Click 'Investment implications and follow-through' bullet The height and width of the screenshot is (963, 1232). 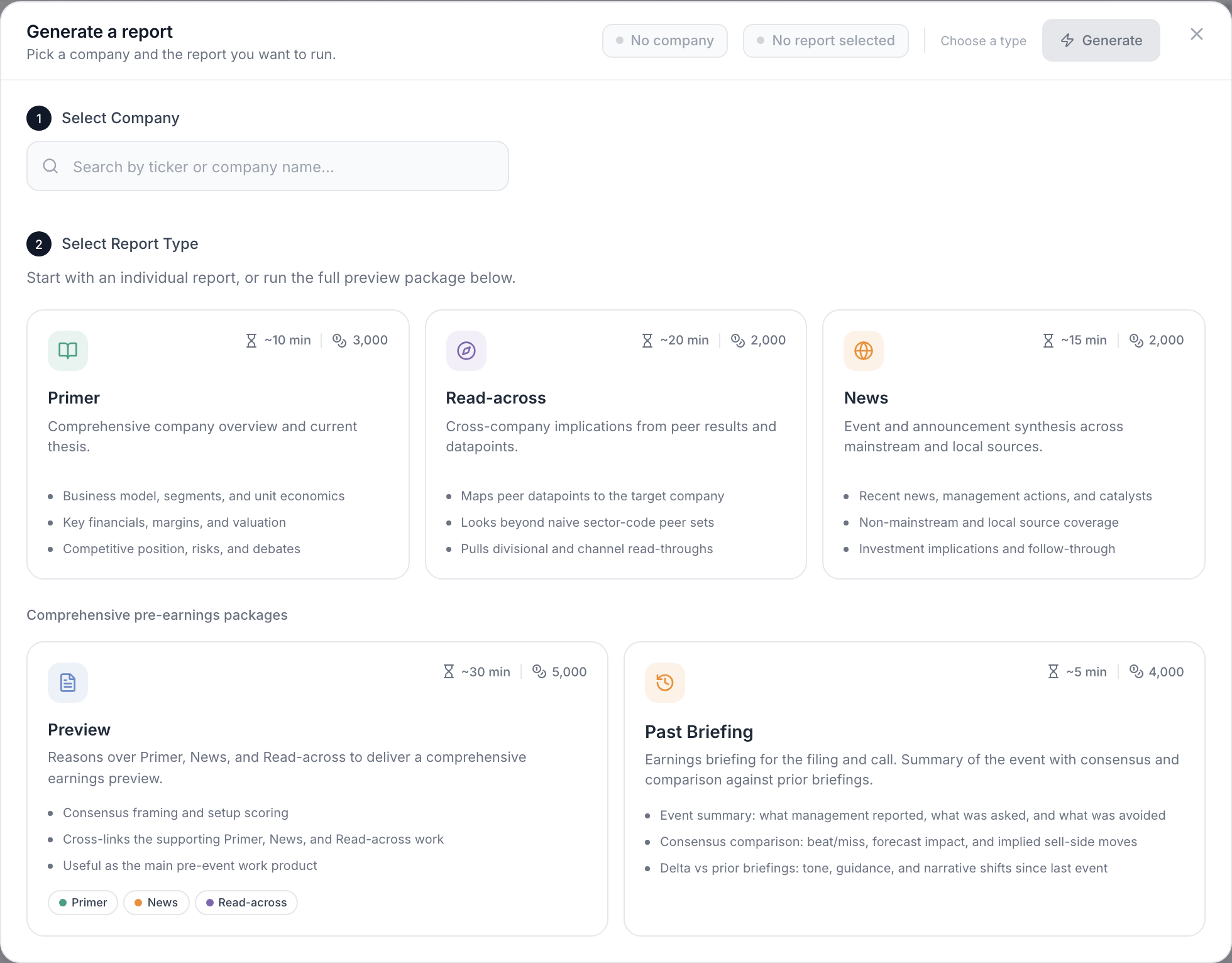(987, 549)
